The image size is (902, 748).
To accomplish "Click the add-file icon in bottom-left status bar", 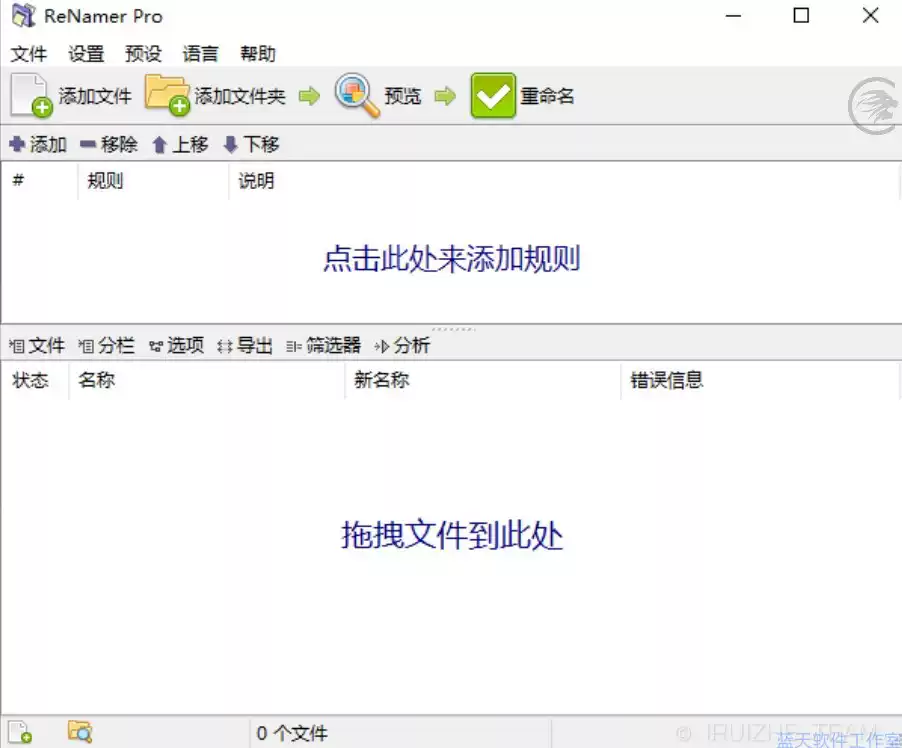I will click(x=20, y=732).
